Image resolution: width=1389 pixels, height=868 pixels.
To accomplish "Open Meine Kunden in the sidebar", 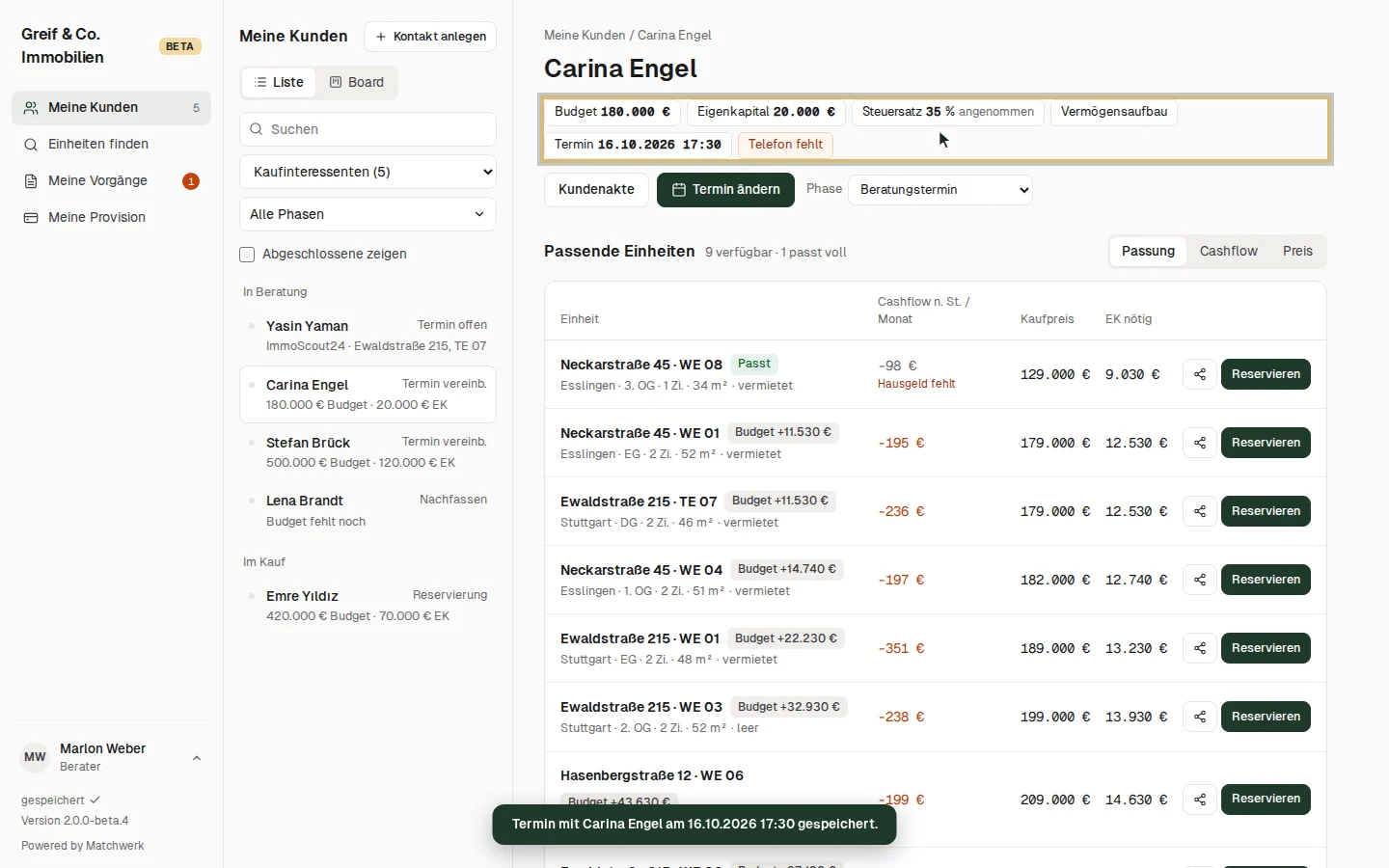I will tap(111, 108).
